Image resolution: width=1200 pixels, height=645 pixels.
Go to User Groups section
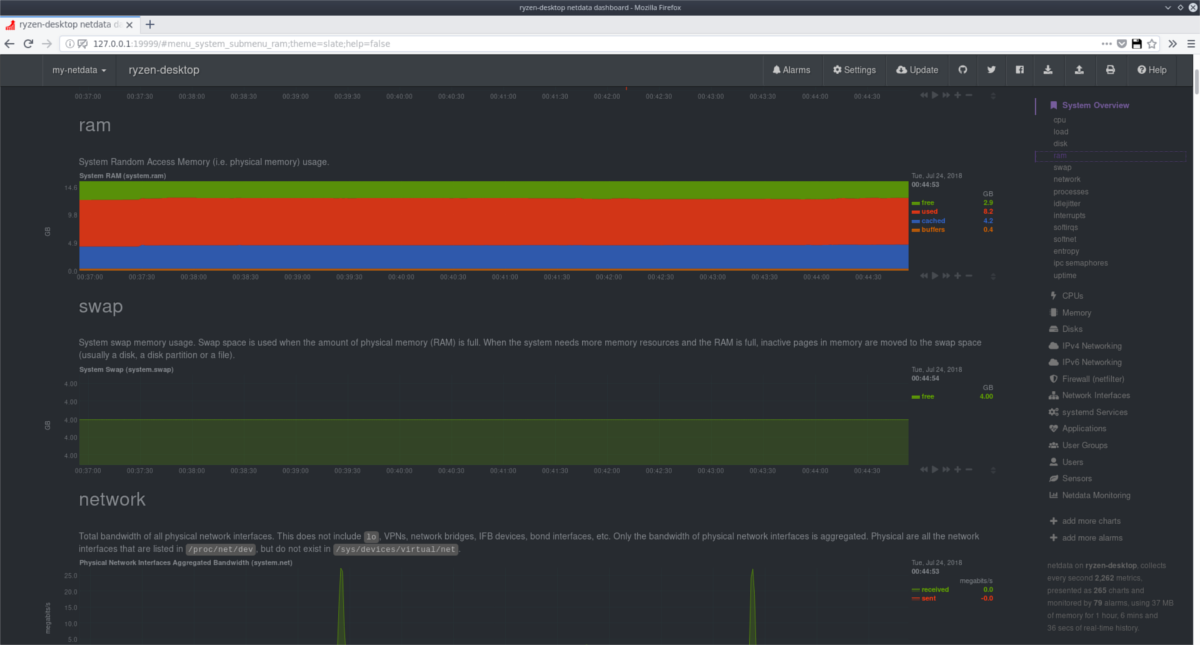pyautogui.click(x=1077, y=445)
